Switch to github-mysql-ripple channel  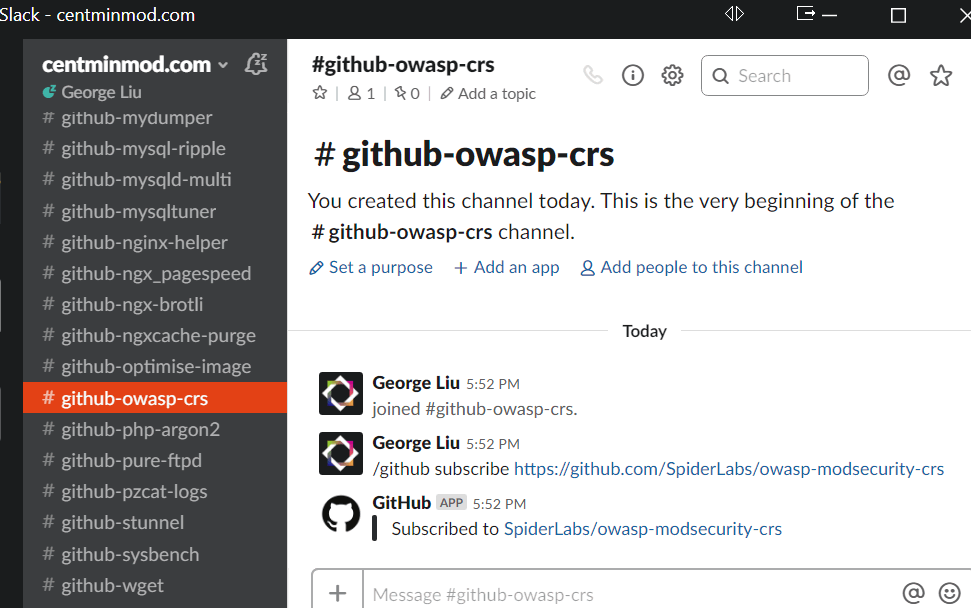click(155, 149)
